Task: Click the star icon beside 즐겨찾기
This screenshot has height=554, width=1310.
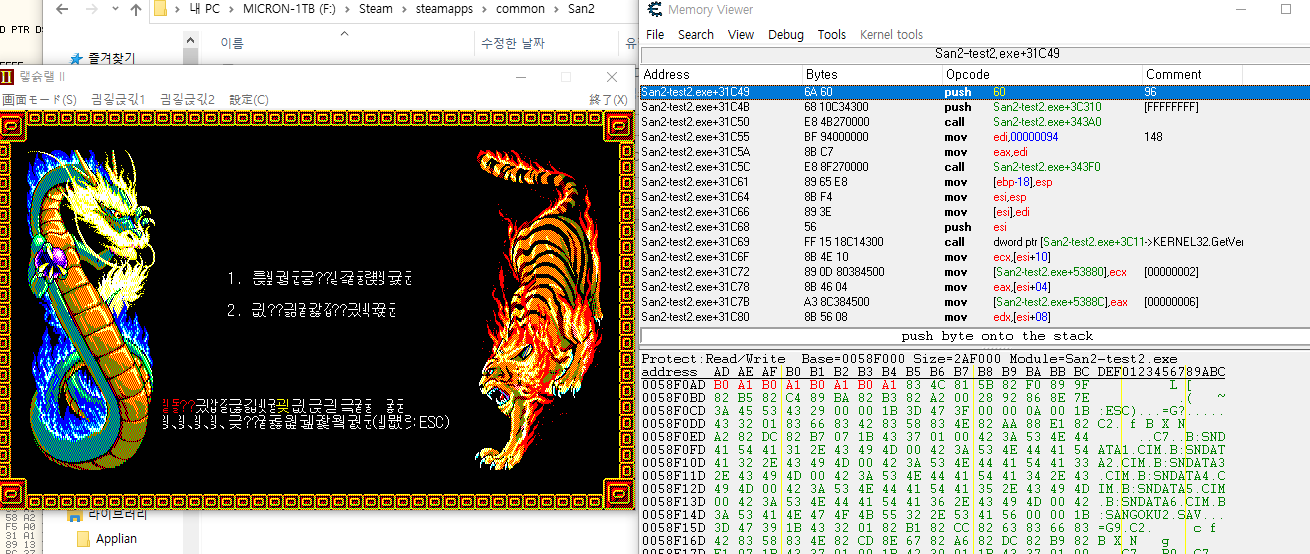Action: (77, 59)
